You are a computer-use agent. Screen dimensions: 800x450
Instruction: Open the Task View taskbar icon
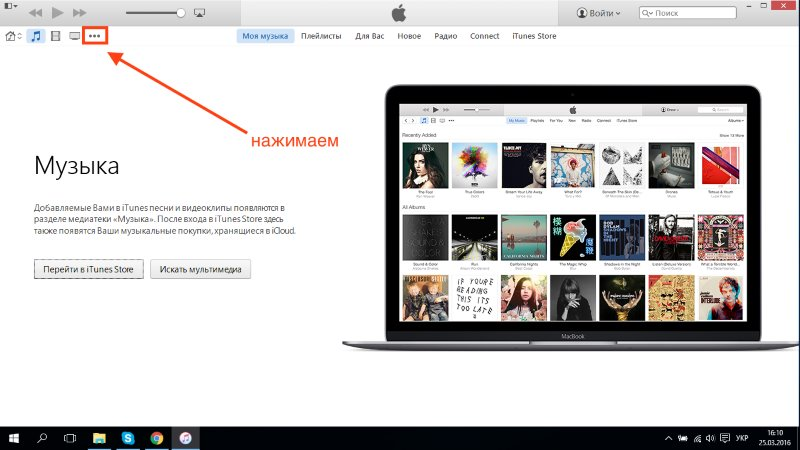point(70,438)
